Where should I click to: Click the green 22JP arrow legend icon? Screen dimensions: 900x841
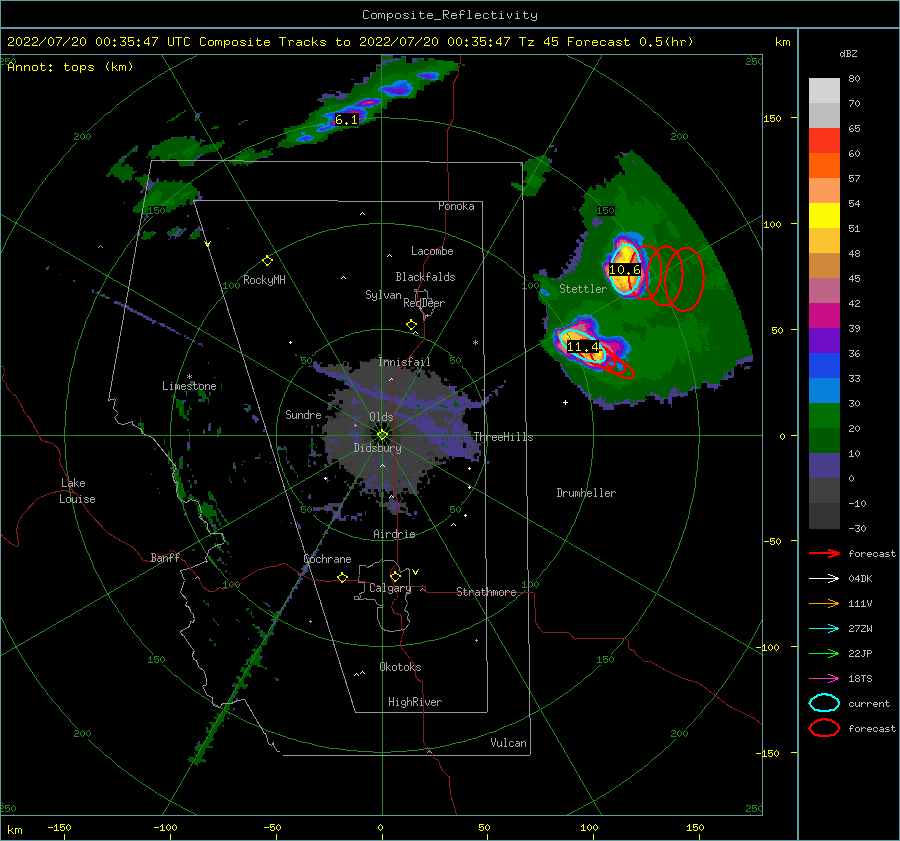click(824, 653)
